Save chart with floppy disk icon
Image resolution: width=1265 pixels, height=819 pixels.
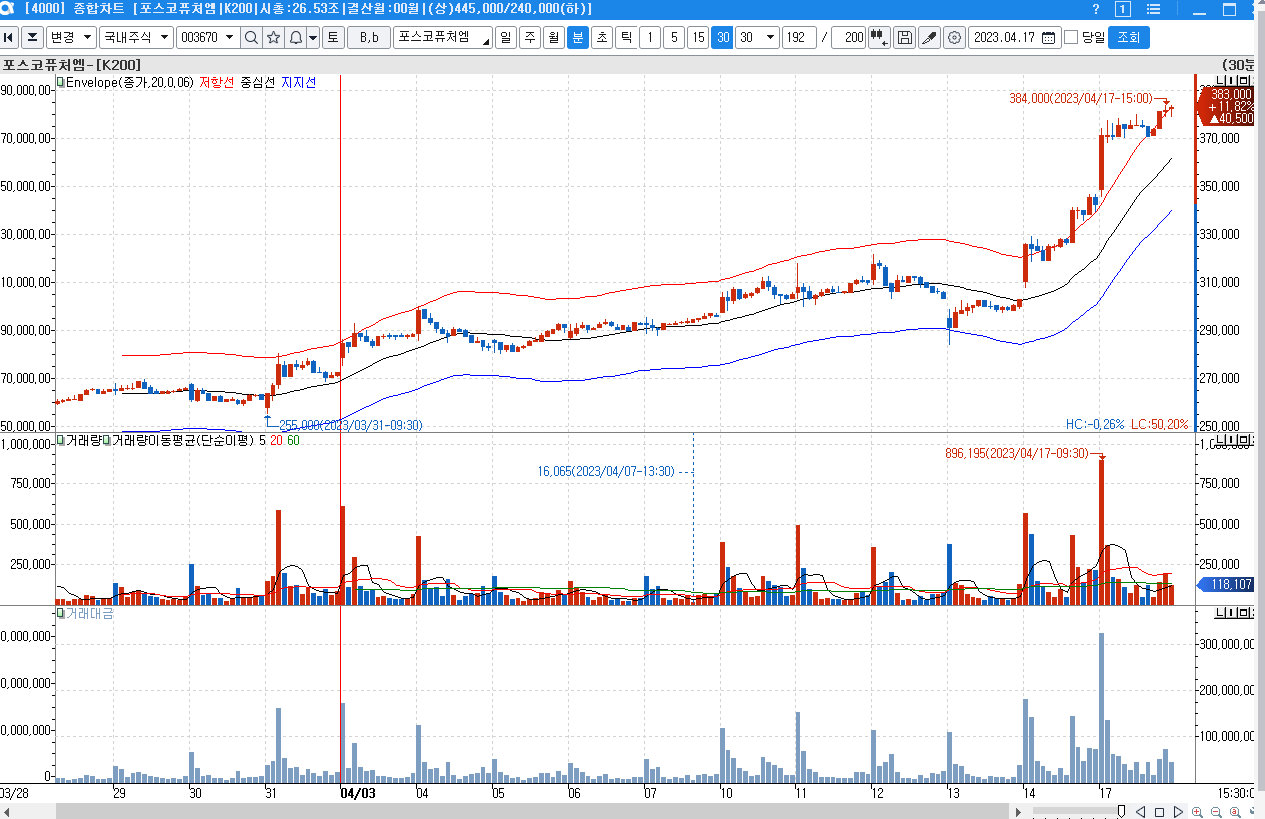pyautogui.click(x=904, y=38)
